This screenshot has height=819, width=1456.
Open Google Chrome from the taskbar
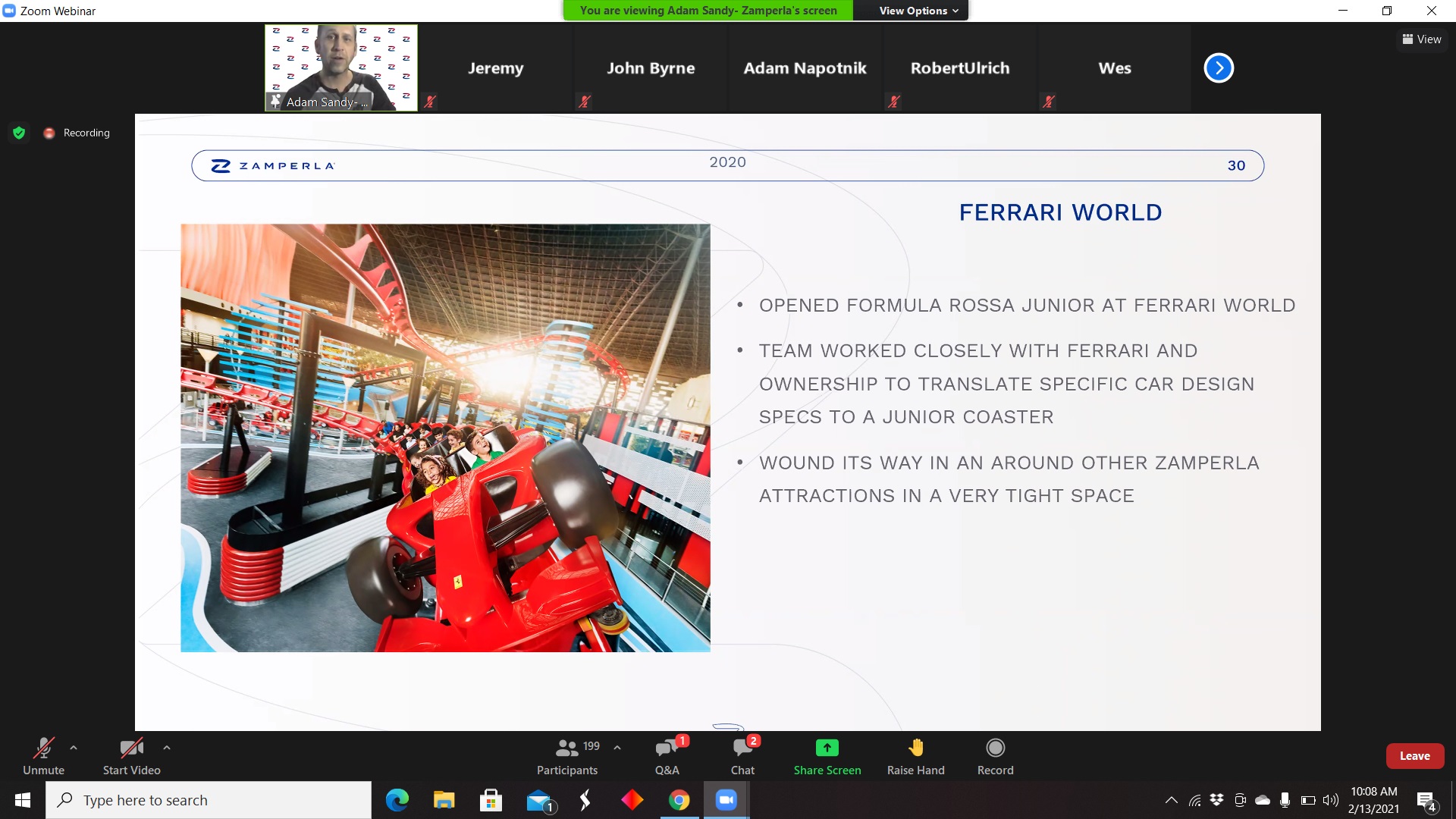(679, 800)
